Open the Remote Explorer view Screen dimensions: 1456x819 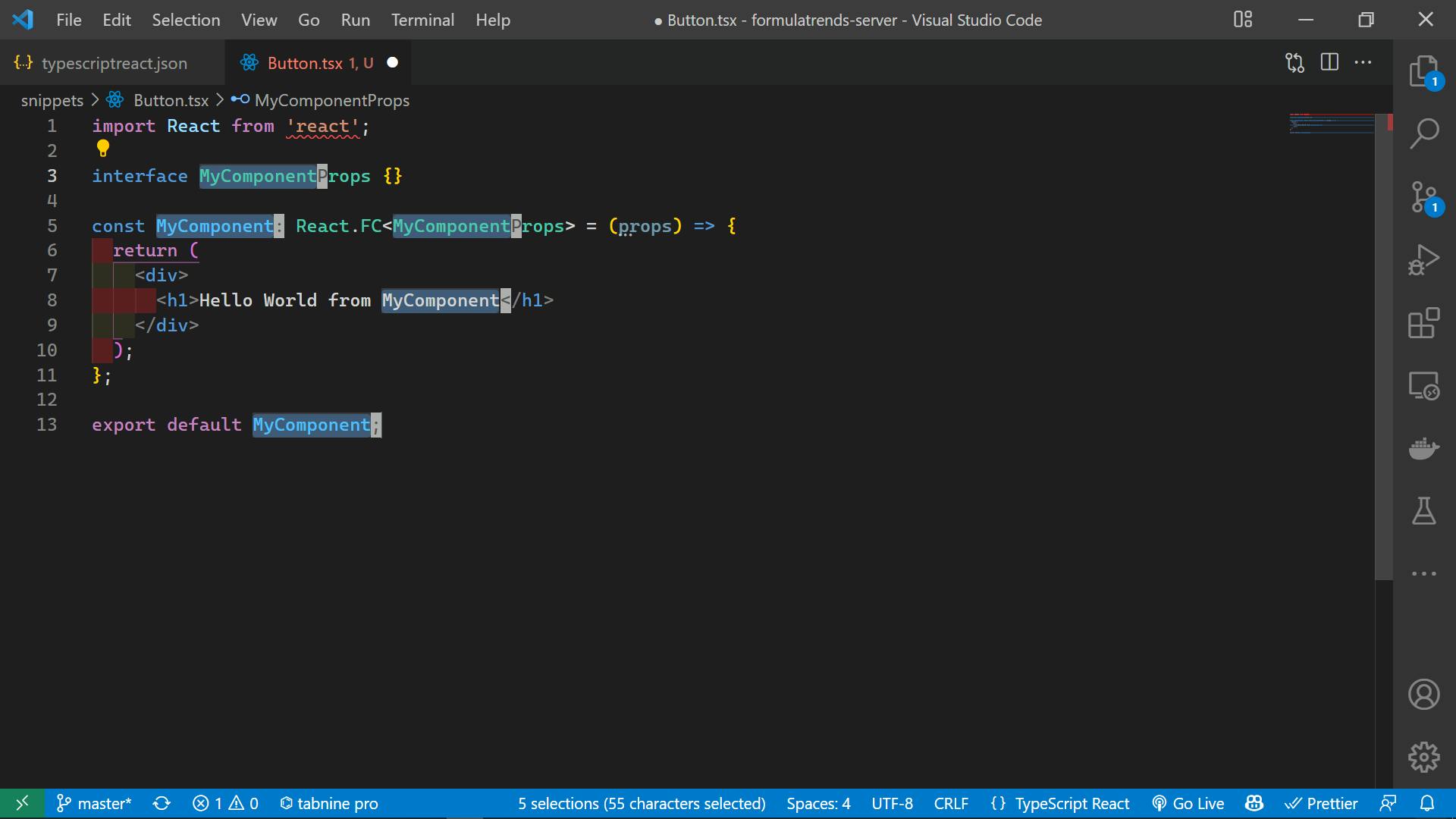tap(1424, 385)
